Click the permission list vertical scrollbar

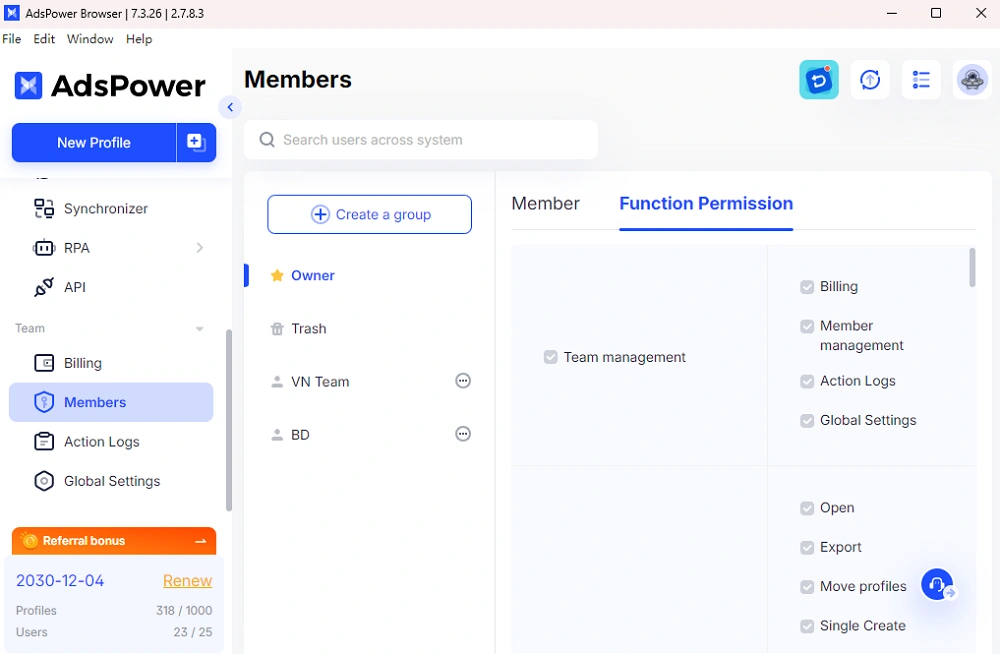(972, 267)
